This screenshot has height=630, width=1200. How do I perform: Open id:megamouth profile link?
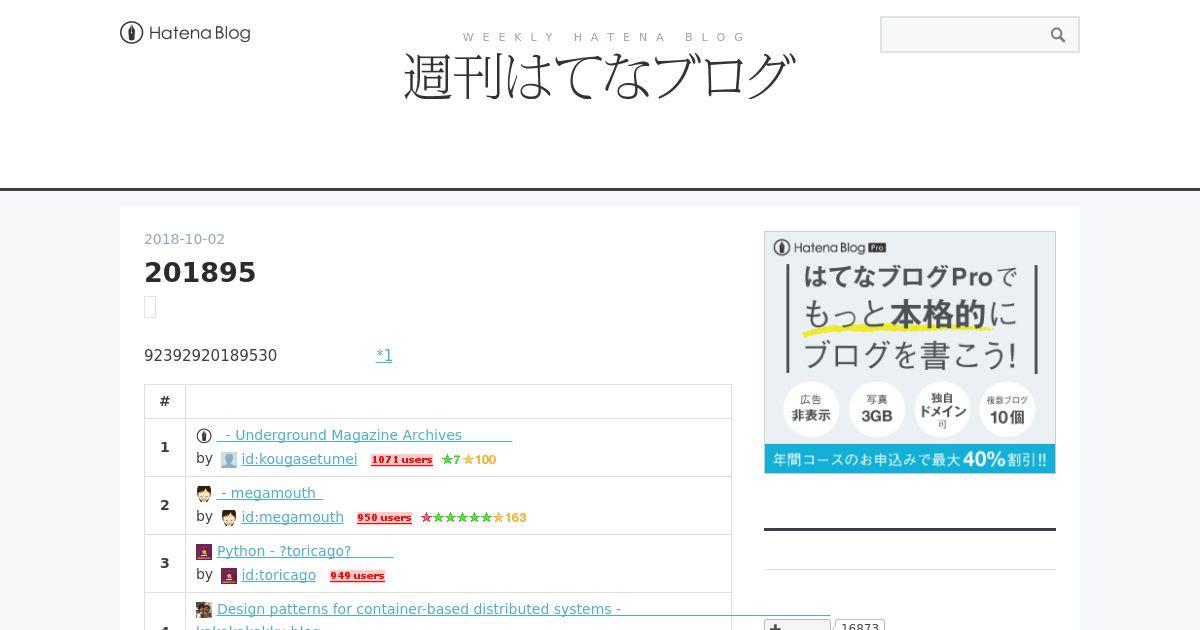click(x=292, y=517)
